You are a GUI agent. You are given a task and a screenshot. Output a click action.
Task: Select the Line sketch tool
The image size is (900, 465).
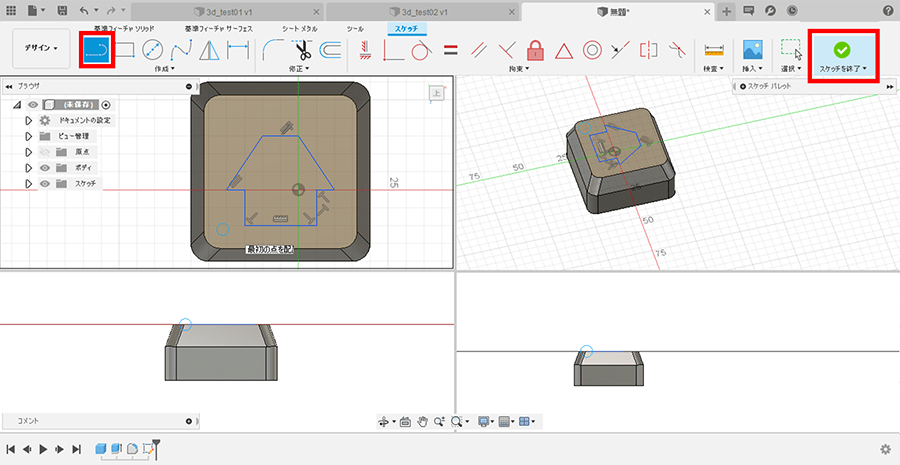tap(97, 49)
